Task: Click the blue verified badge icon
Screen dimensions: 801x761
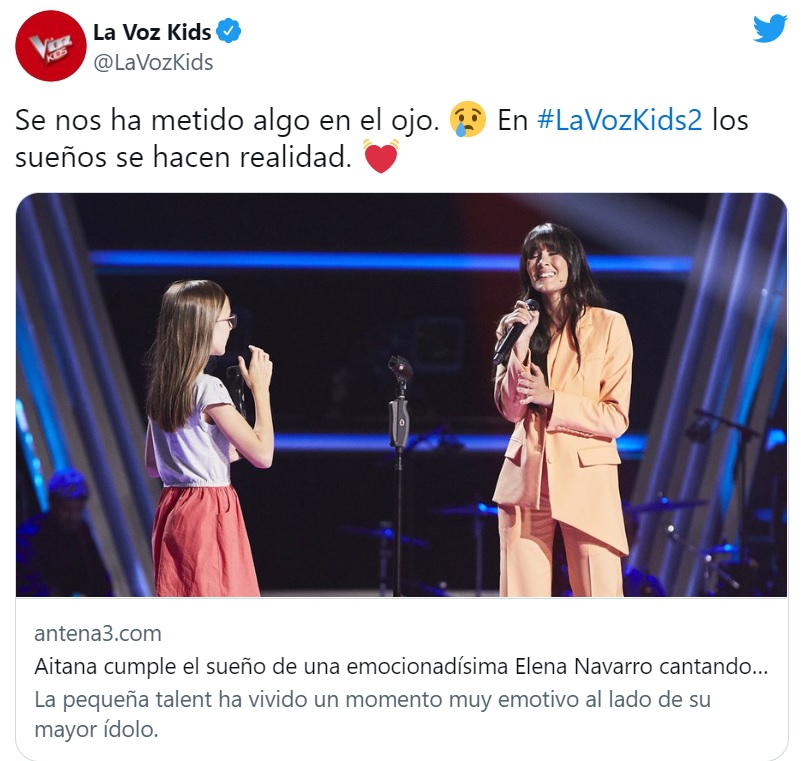Action: click(x=228, y=31)
